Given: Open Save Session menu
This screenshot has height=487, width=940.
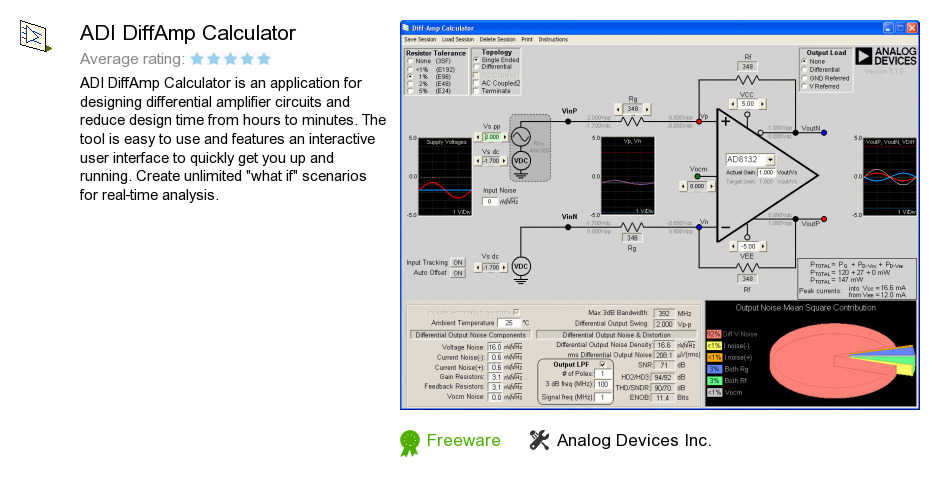Looking at the screenshot, I should tap(420, 40).
